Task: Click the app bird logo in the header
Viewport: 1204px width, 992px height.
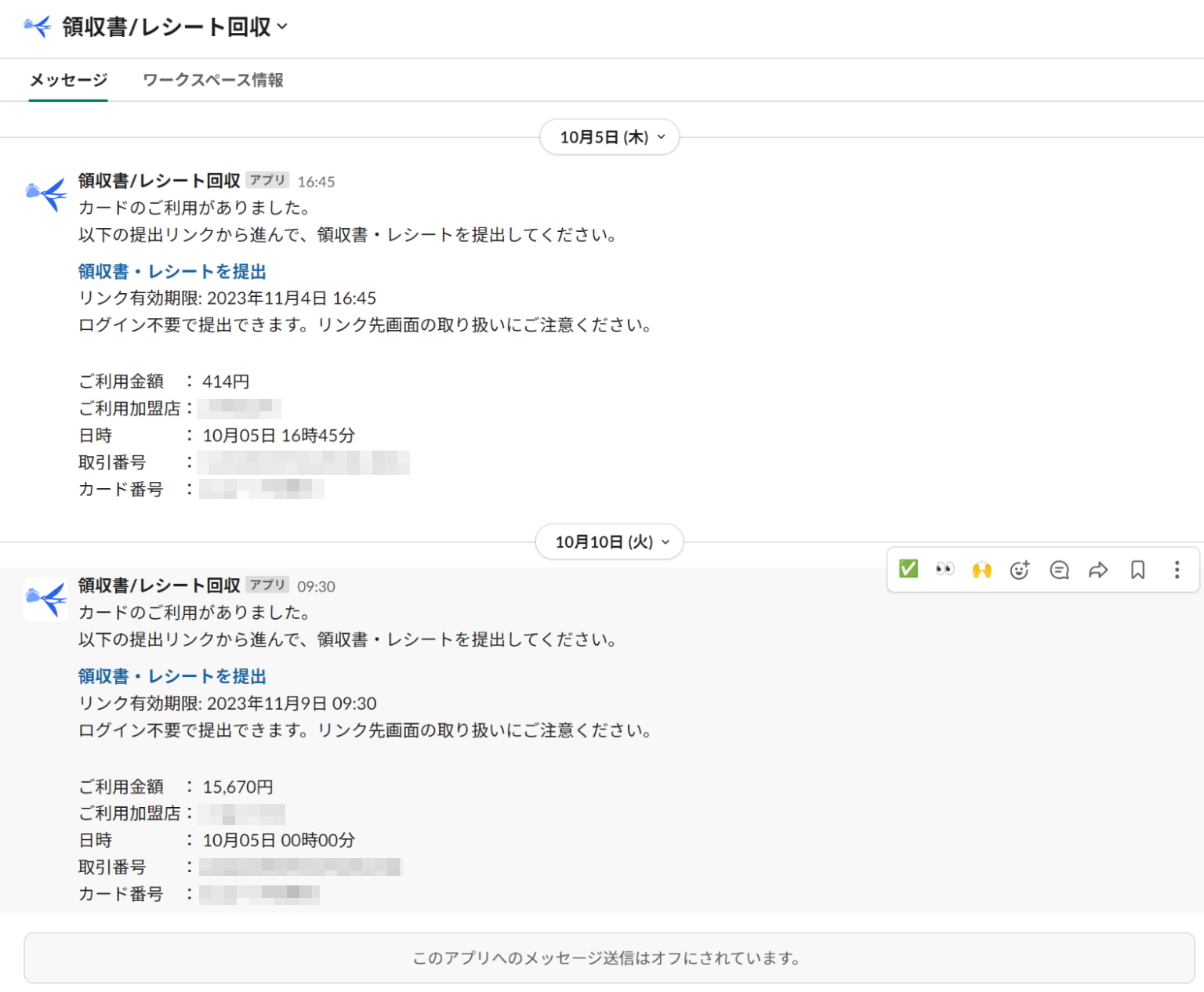Action: (38, 27)
